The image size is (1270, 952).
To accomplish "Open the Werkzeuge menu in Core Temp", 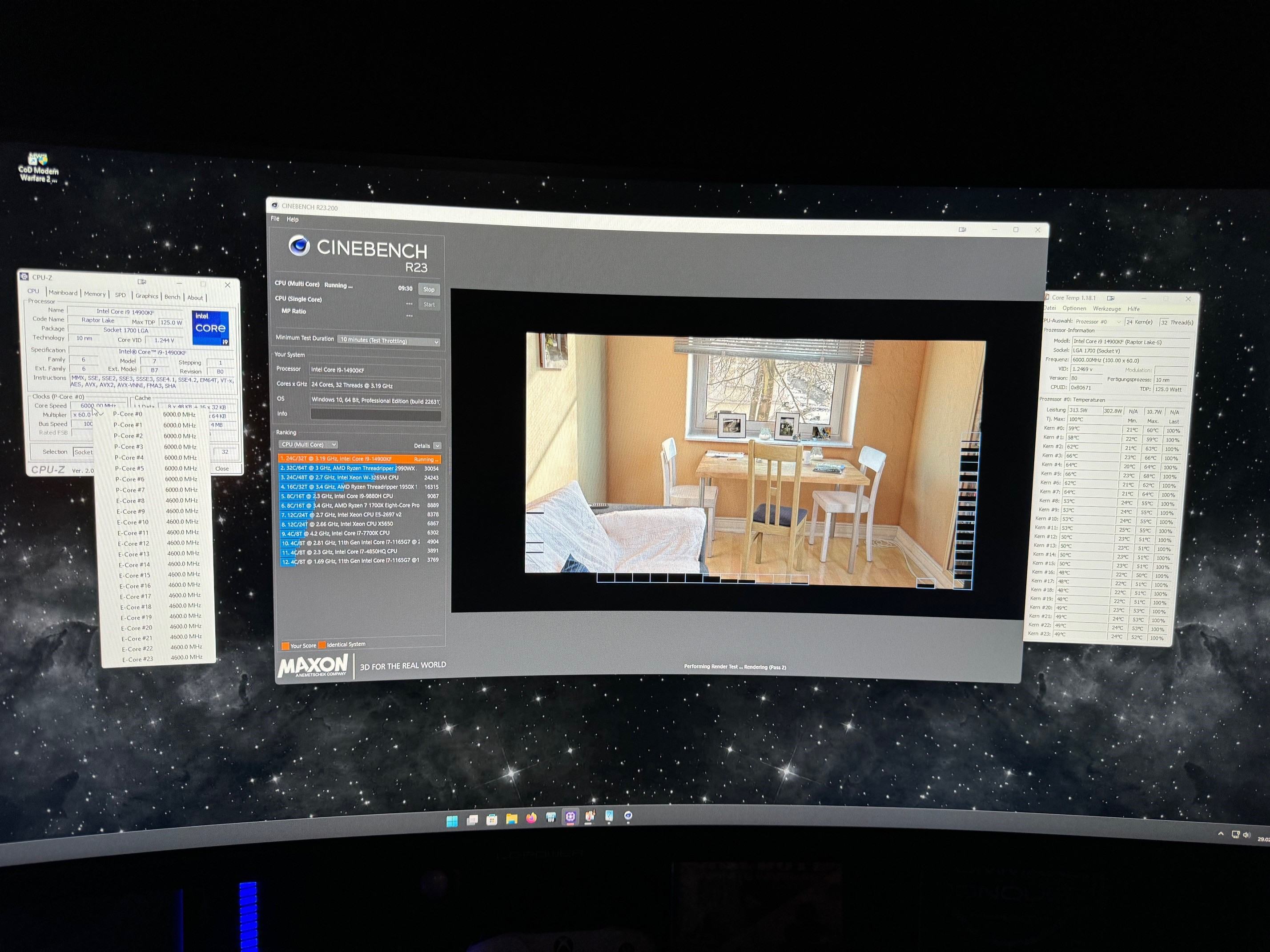I will point(1106,309).
